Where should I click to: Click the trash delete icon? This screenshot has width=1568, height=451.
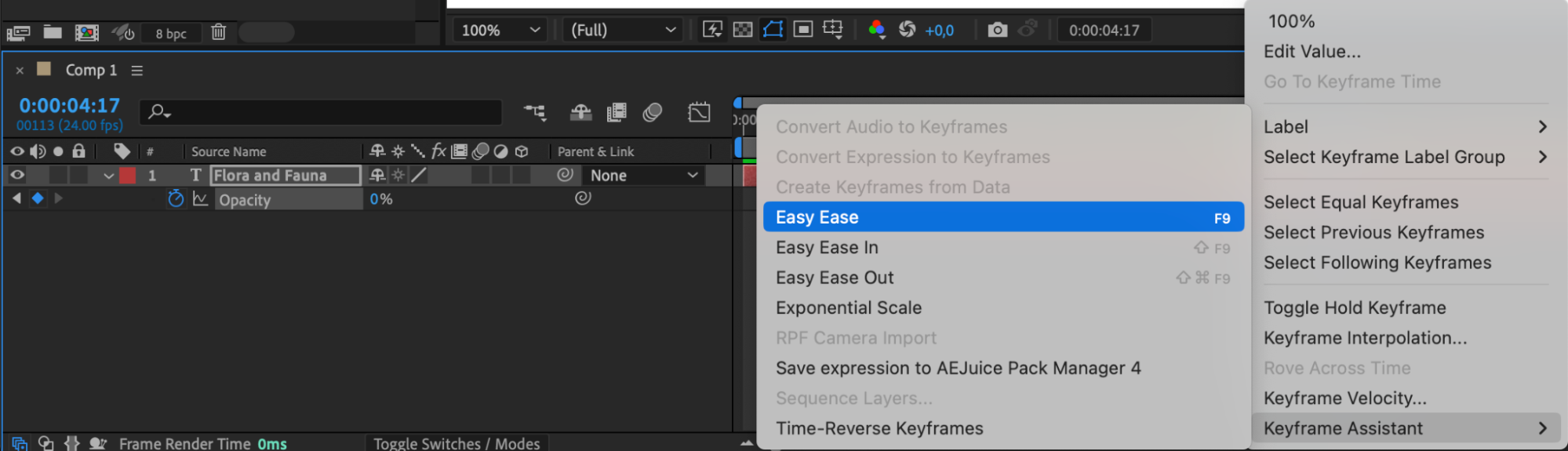point(219,32)
